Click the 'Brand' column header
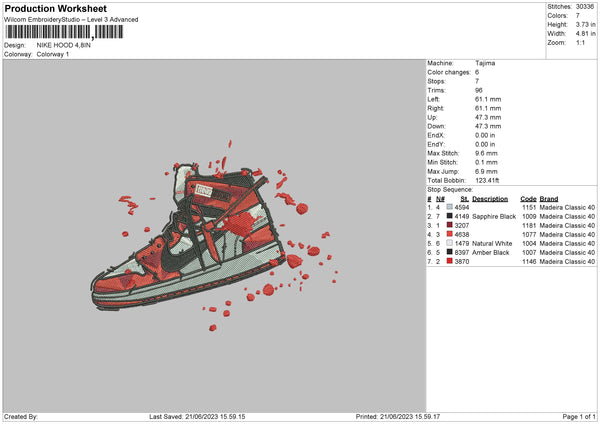This screenshot has width=600, height=424. point(549,199)
